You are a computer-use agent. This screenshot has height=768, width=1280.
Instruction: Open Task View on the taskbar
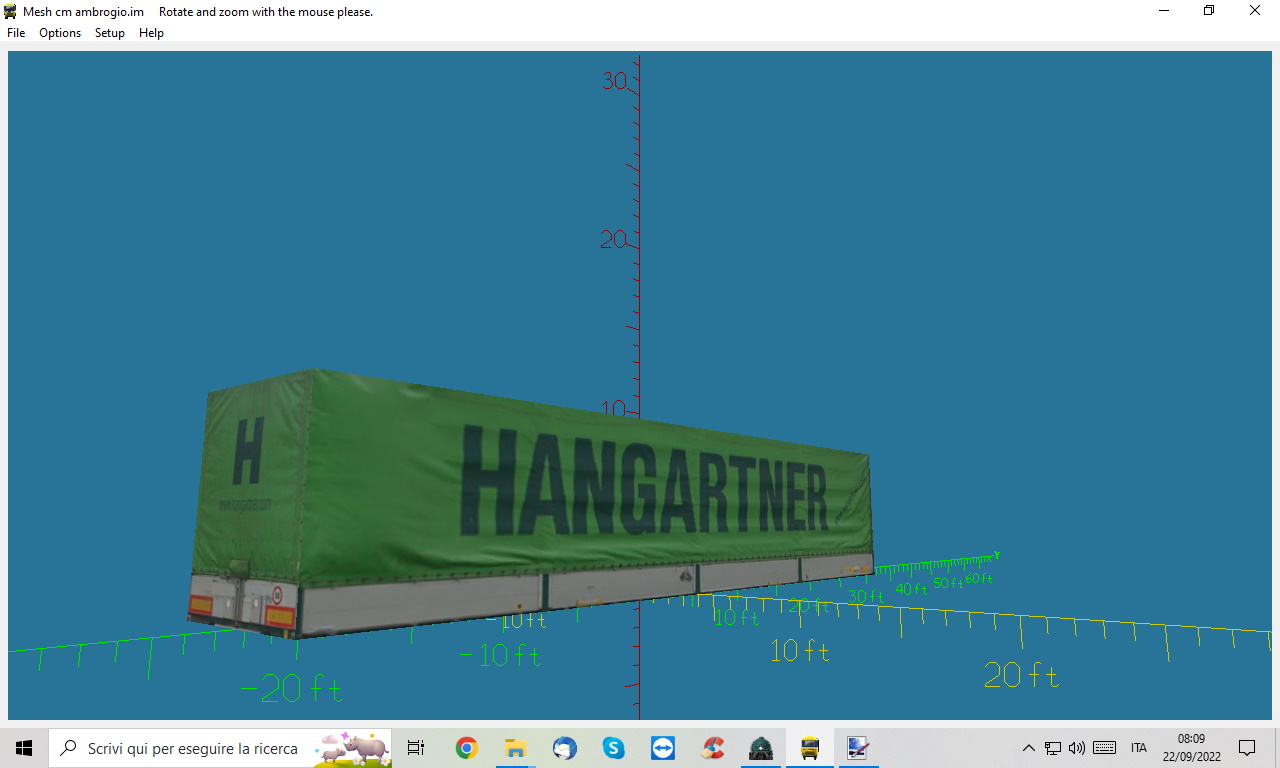click(x=416, y=748)
